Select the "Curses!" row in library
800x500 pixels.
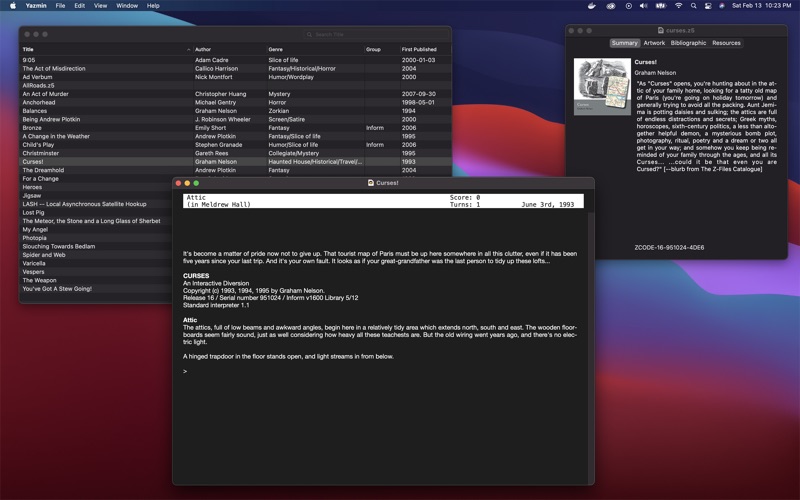235,162
